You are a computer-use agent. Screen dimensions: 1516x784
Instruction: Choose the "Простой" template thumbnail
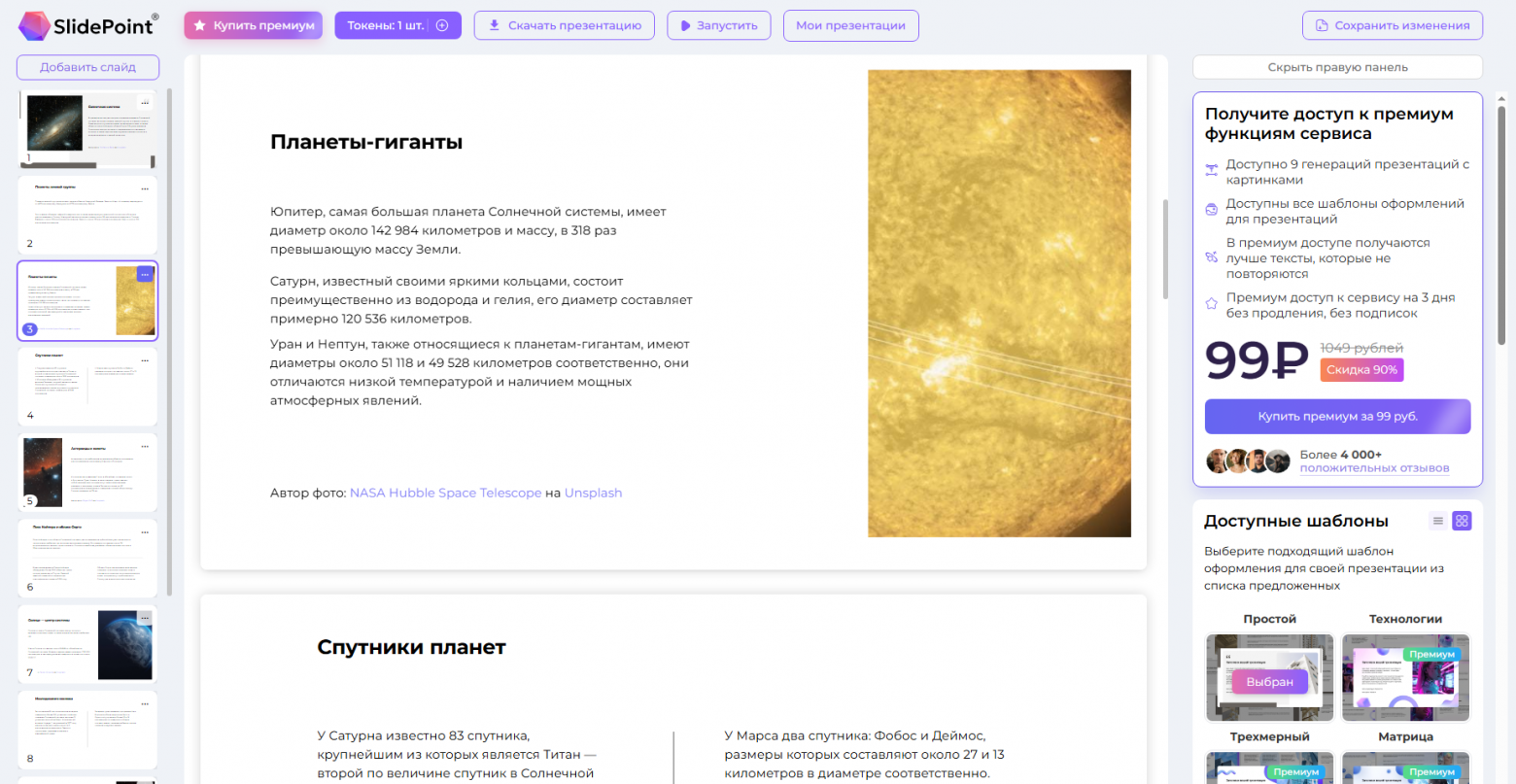tap(1270, 678)
